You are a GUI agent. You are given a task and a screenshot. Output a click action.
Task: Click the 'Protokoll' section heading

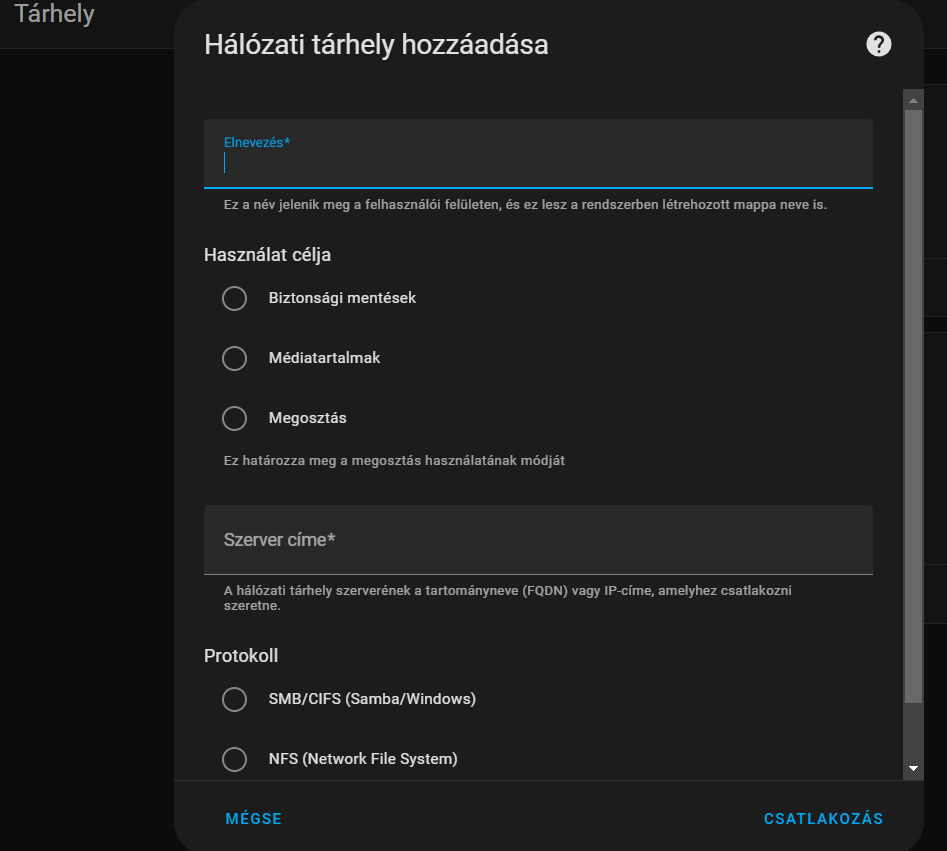click(x=241, y=656)
